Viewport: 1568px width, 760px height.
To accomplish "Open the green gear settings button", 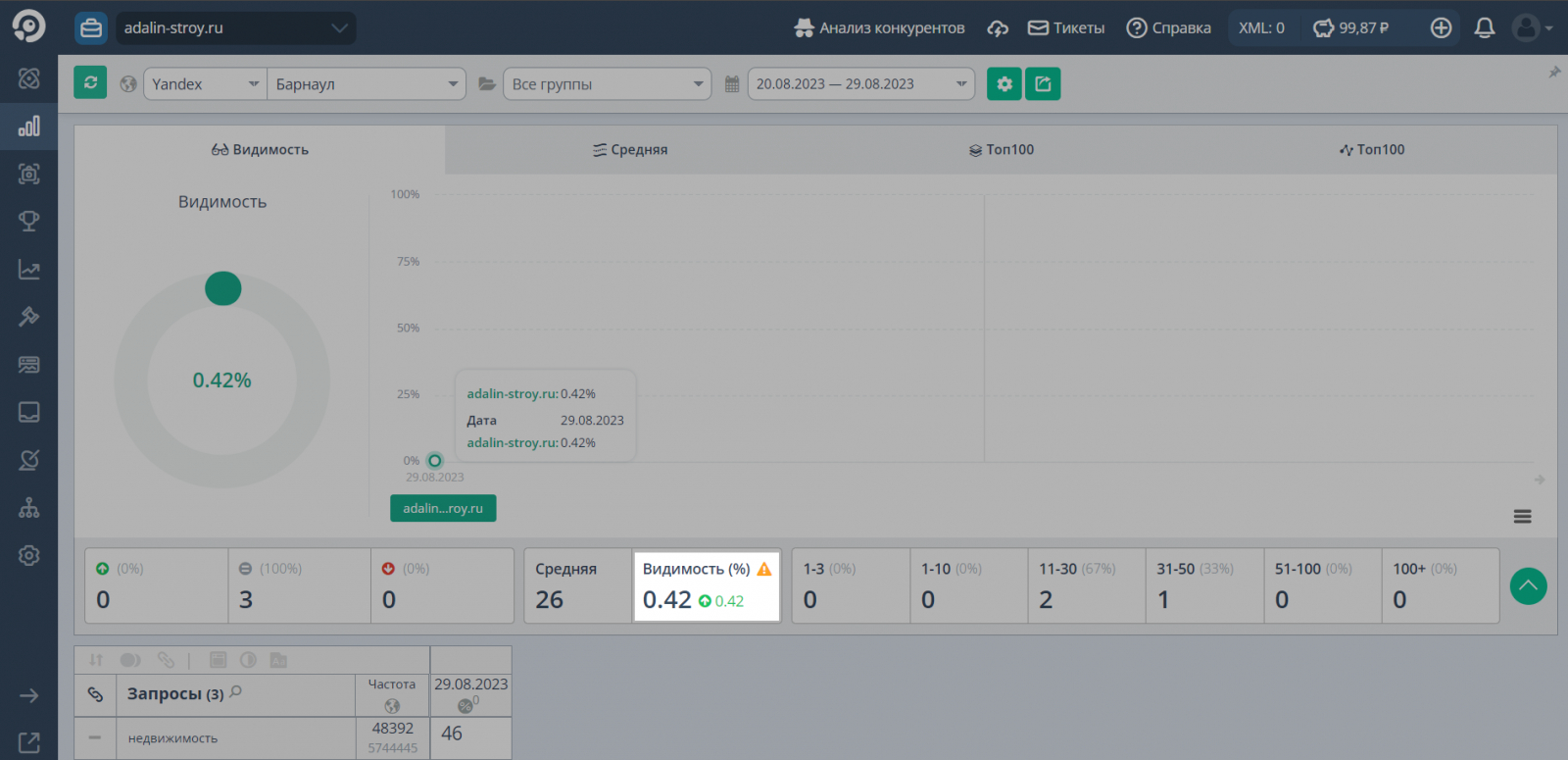I will [1004, 83].
